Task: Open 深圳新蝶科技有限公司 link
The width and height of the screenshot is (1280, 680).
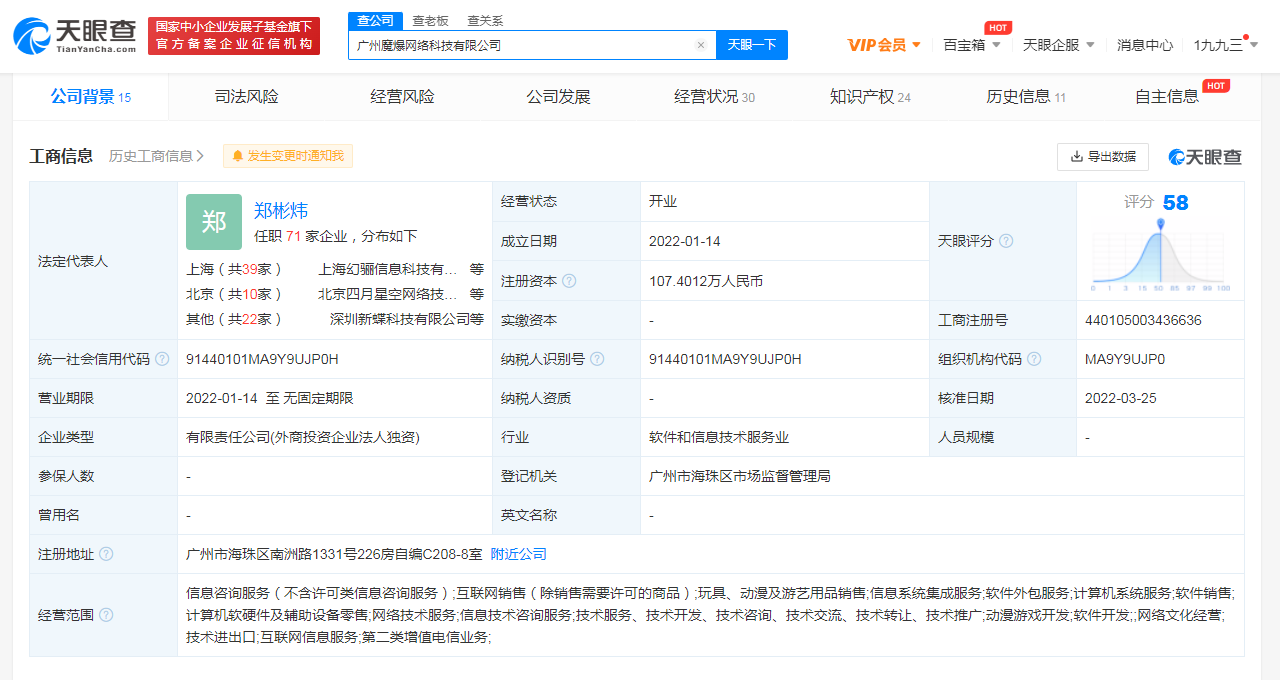Action: (x=400, y=319)
